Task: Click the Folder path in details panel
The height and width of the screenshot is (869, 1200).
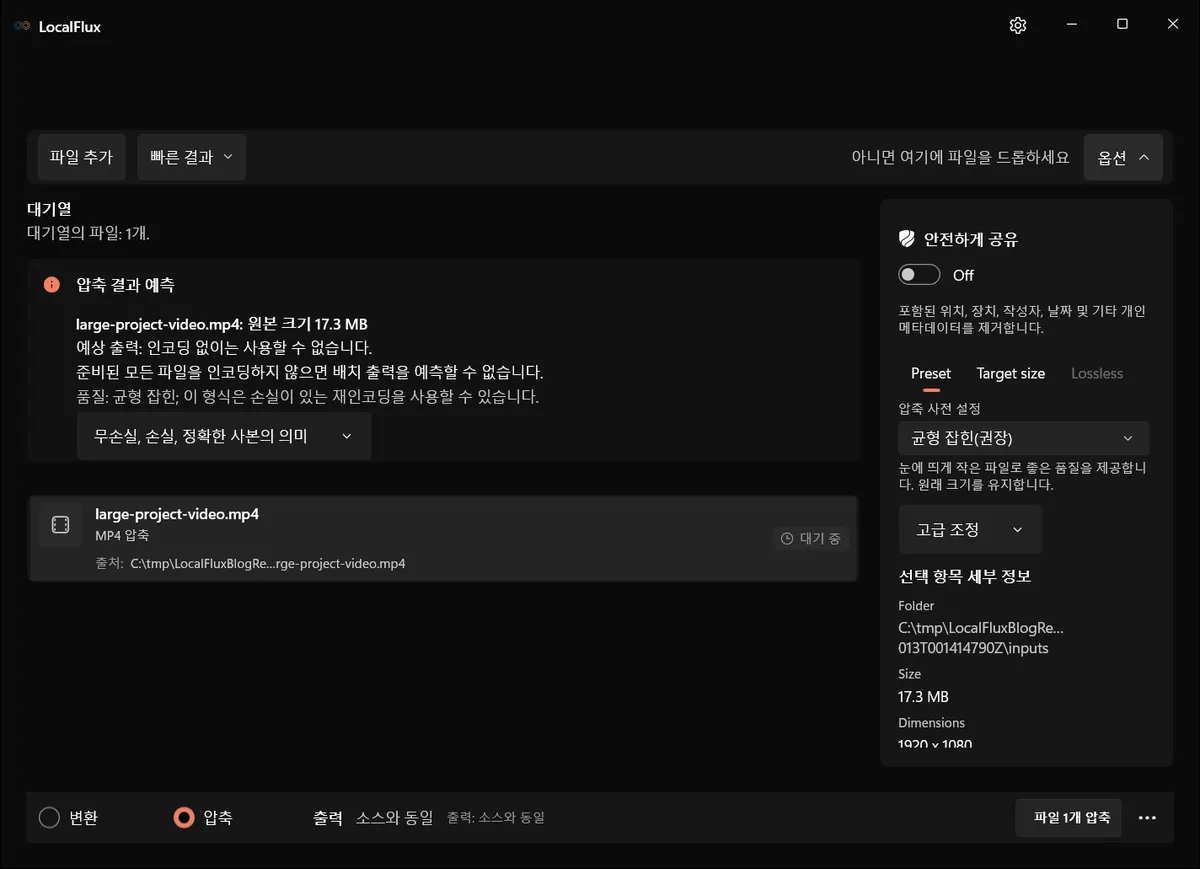Action: (x=981, y=638)
